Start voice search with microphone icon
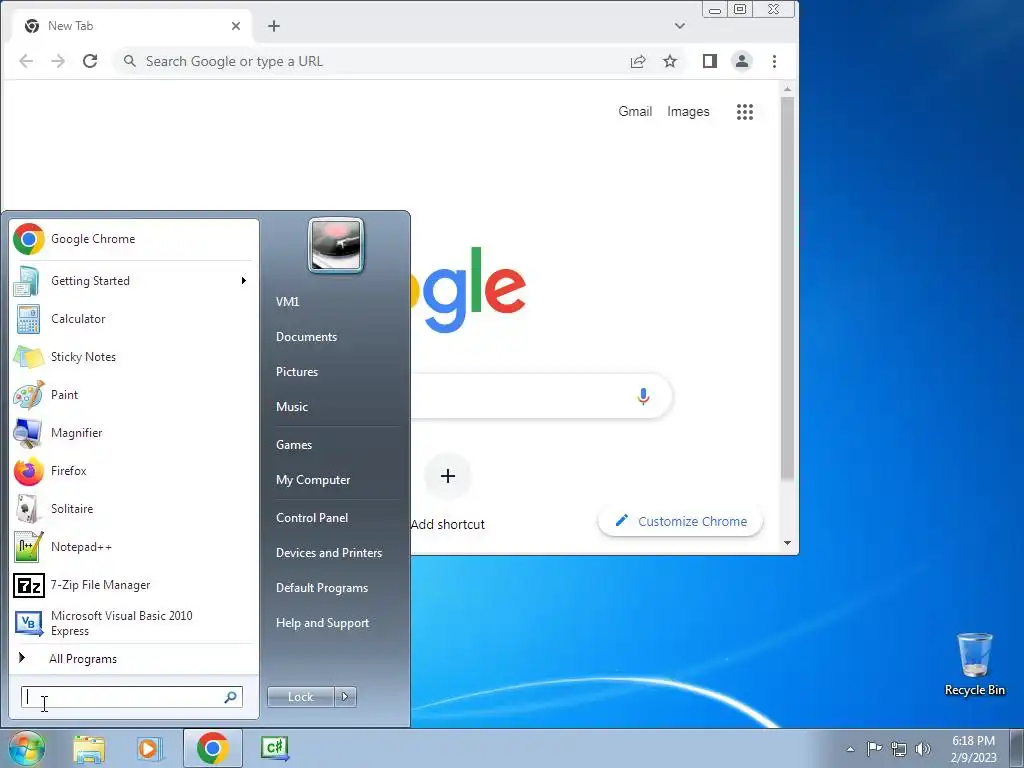The width and height of the screenshot is (1024, 768). tap(643, 396)
